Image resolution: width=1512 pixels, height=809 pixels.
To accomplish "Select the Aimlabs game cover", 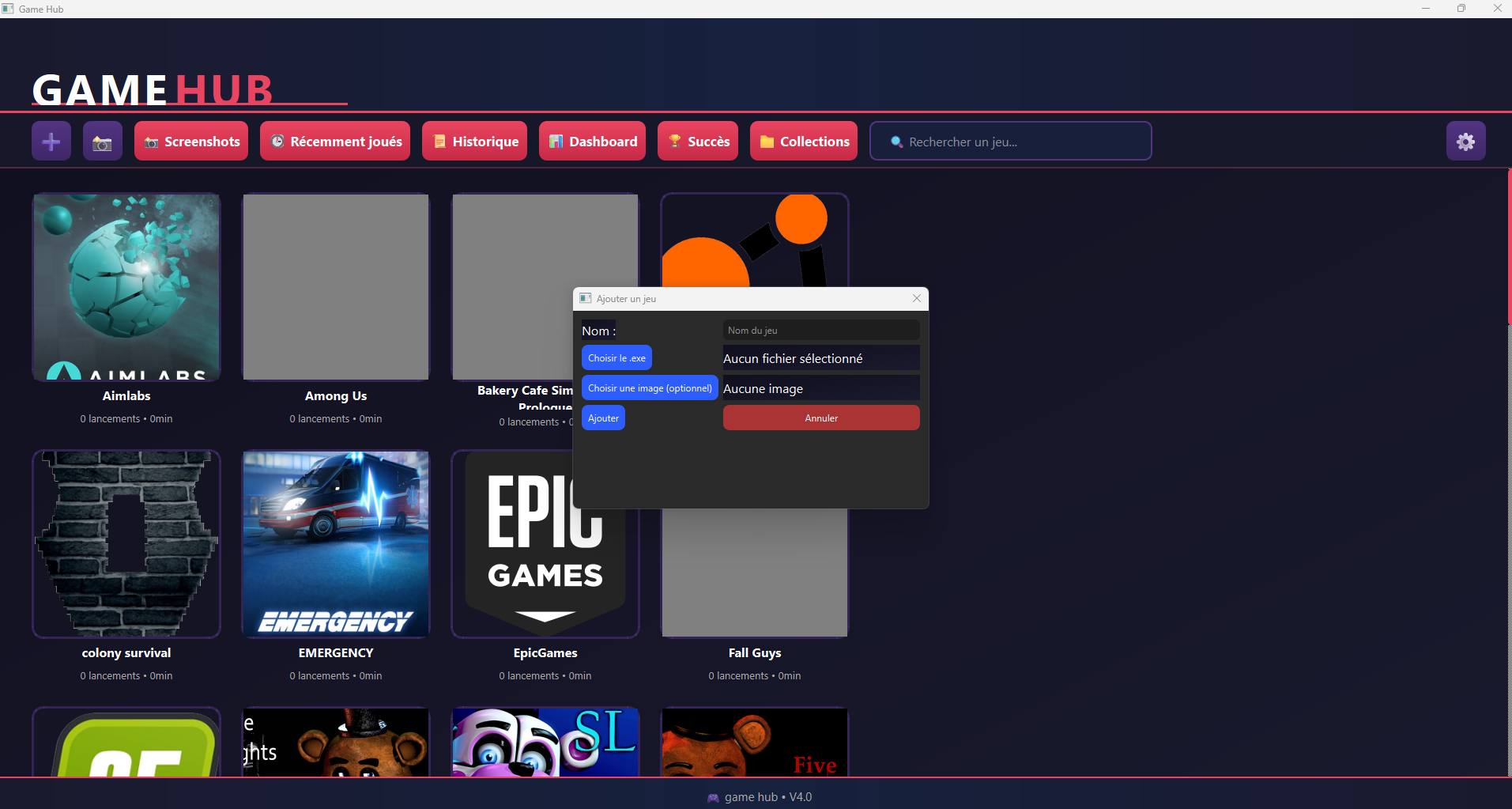I will click(126, 287).
